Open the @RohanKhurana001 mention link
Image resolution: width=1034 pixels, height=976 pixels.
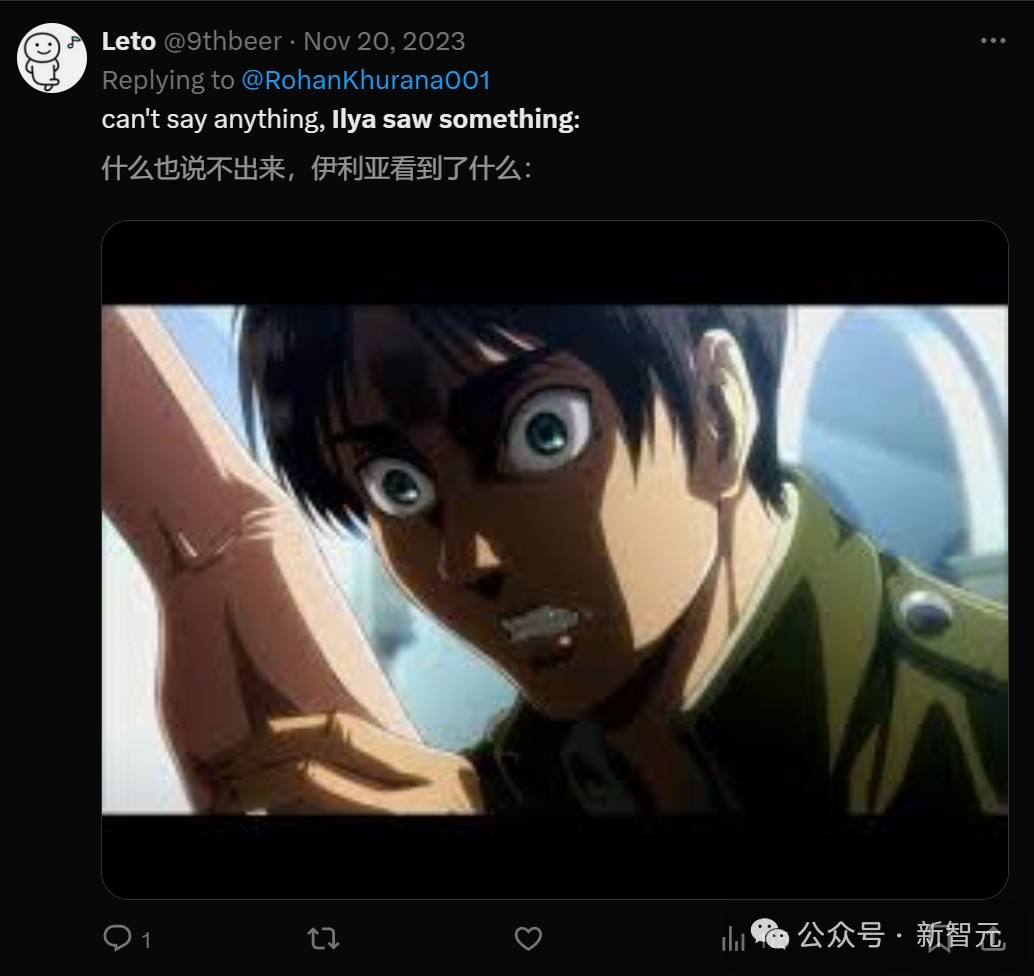coord(366,80)
